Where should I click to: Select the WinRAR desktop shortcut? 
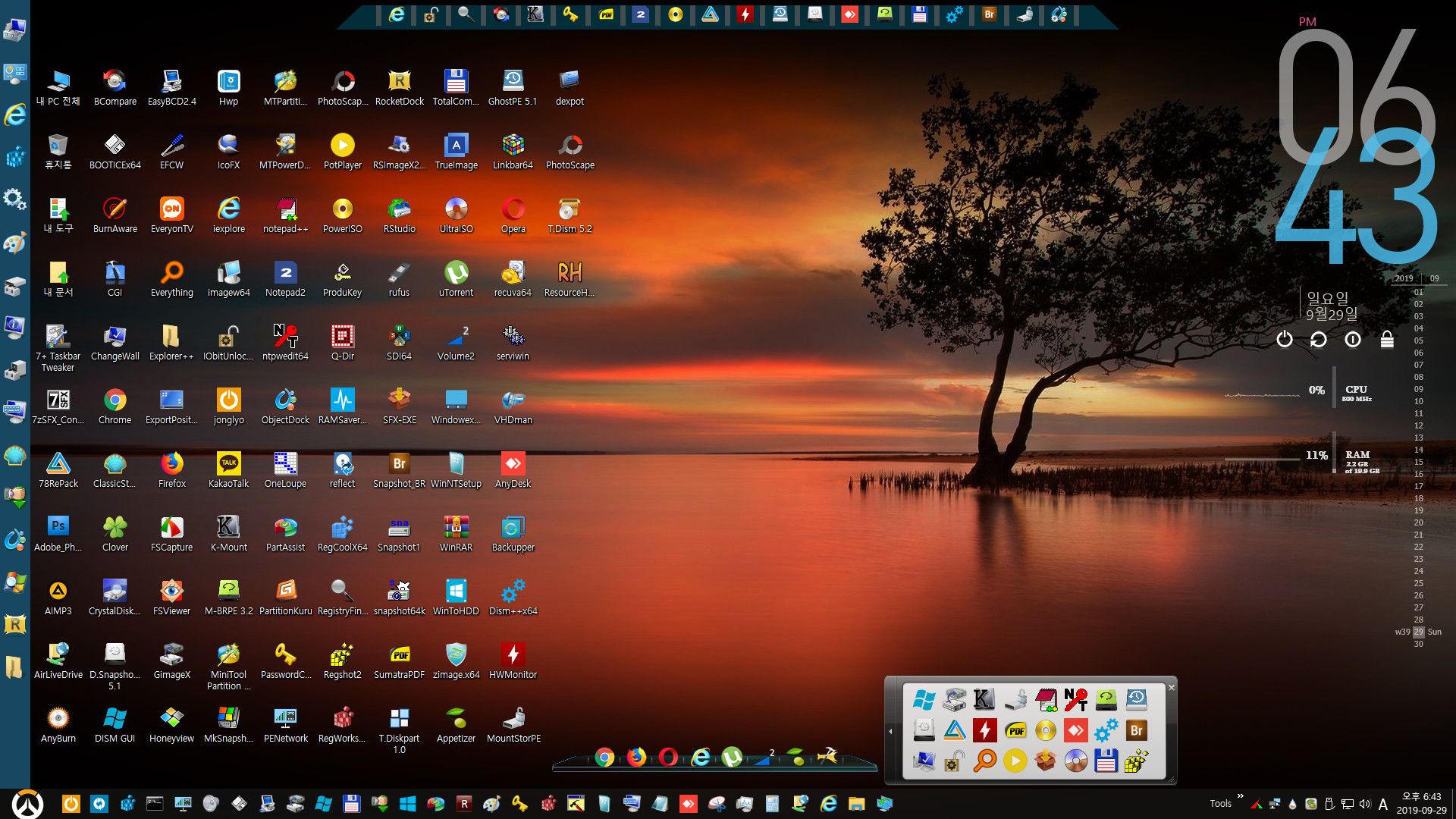[x=456, y=534]
